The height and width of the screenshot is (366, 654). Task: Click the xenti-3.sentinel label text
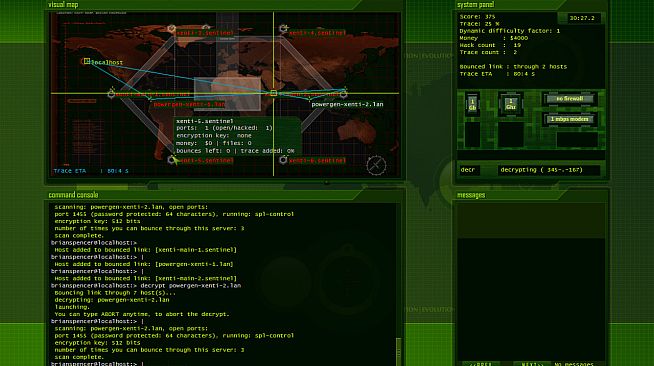pos(205,33)
